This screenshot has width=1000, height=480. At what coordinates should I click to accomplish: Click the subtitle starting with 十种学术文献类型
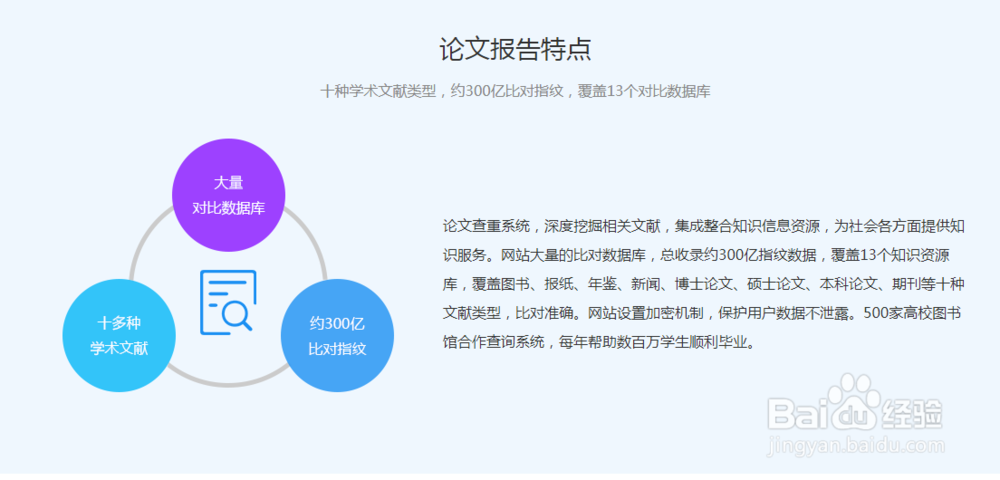click(x=515, y=91)
